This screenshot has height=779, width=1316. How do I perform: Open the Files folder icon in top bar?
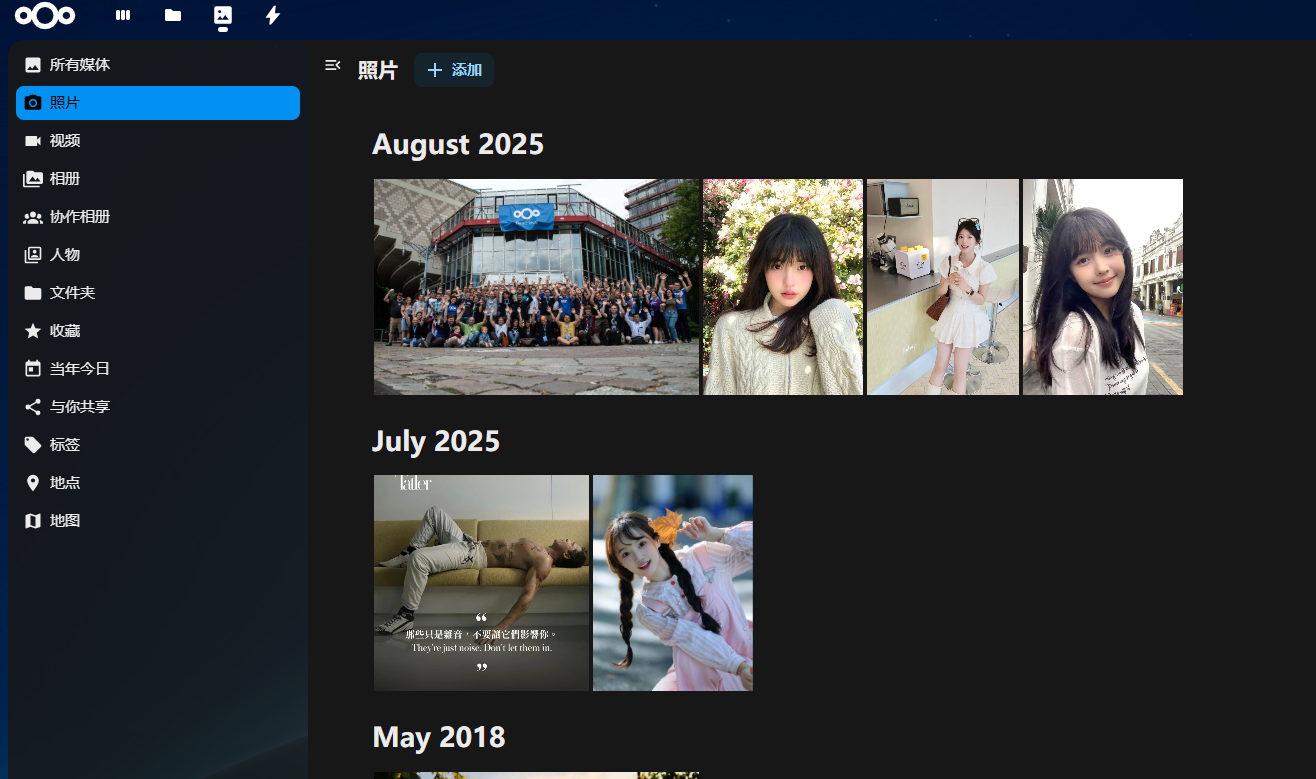pos(173,15)
